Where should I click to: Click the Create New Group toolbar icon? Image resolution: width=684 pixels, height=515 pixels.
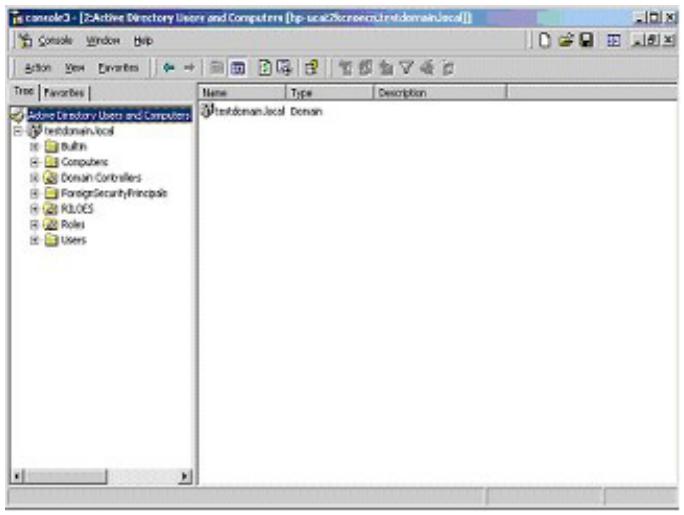tap(366, 68)
